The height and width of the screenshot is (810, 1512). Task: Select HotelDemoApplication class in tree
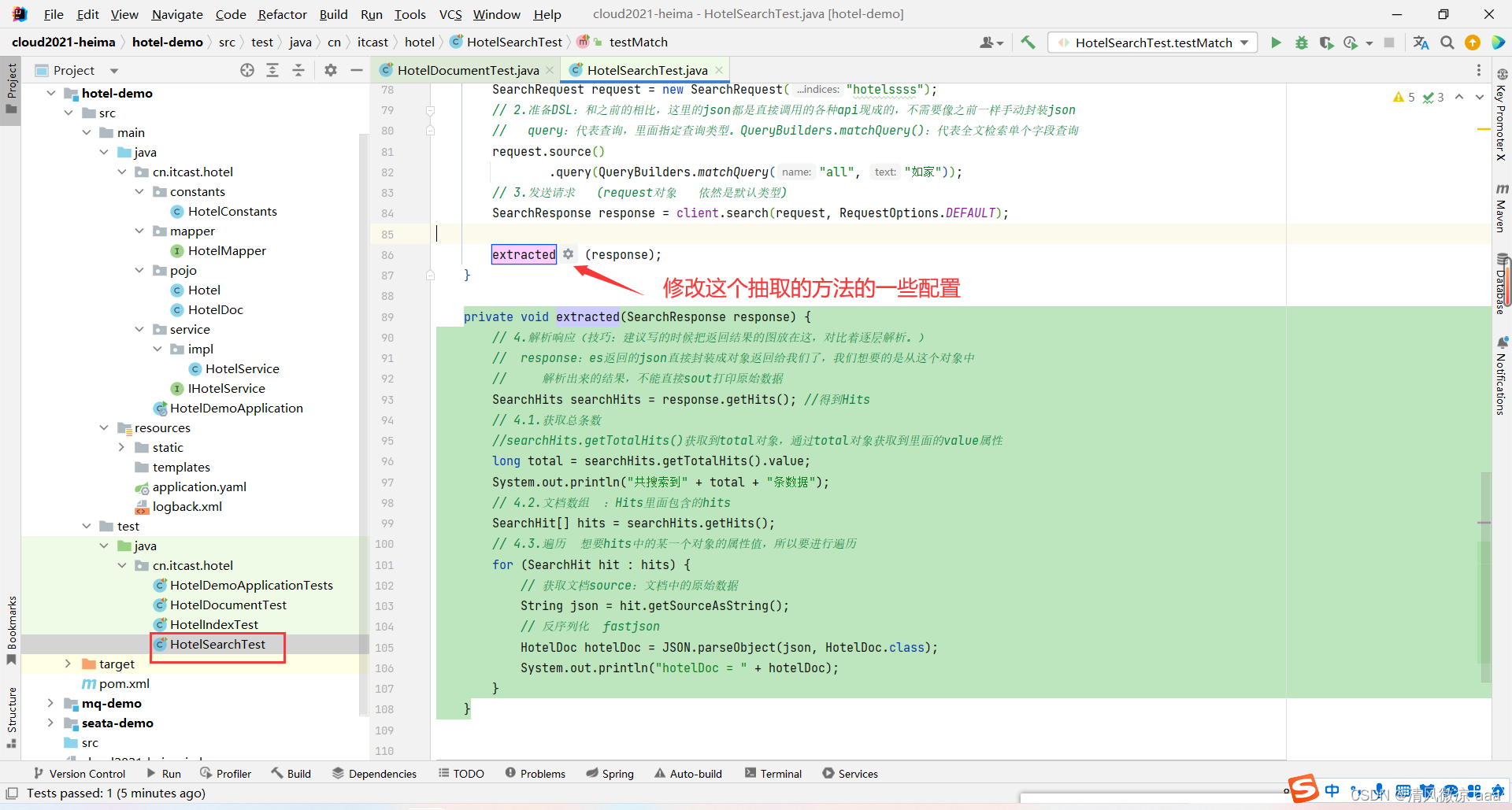[236, 408]
